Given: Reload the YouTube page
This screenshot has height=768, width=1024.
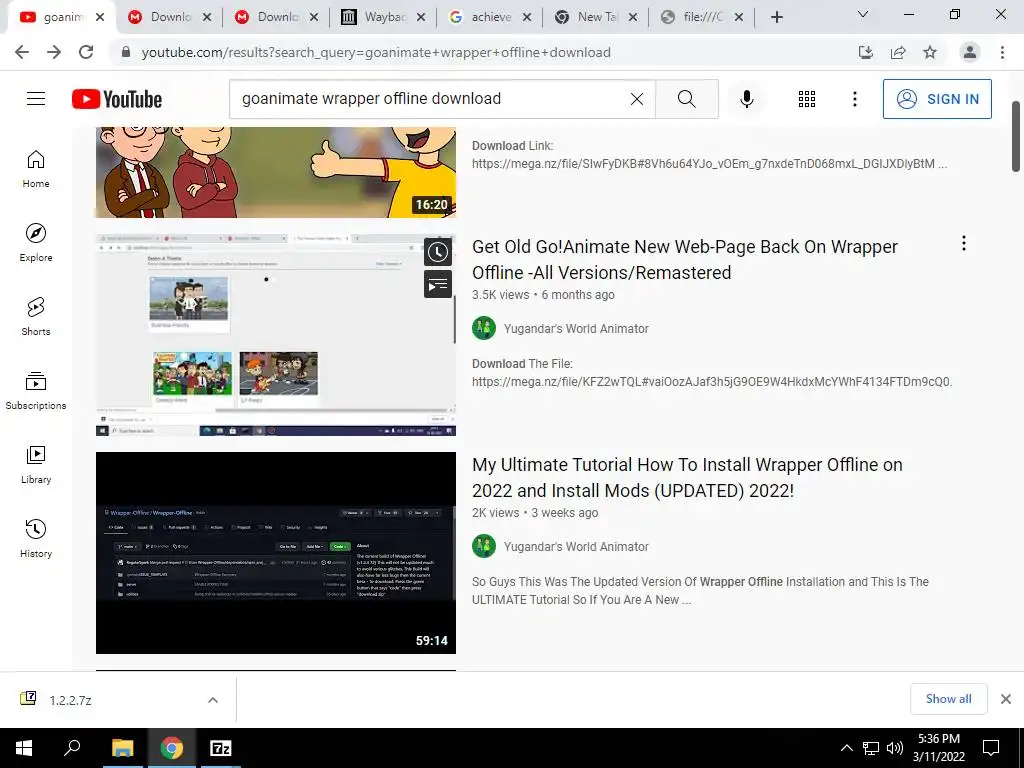Looking at the screenshot, I should [86, 52].
